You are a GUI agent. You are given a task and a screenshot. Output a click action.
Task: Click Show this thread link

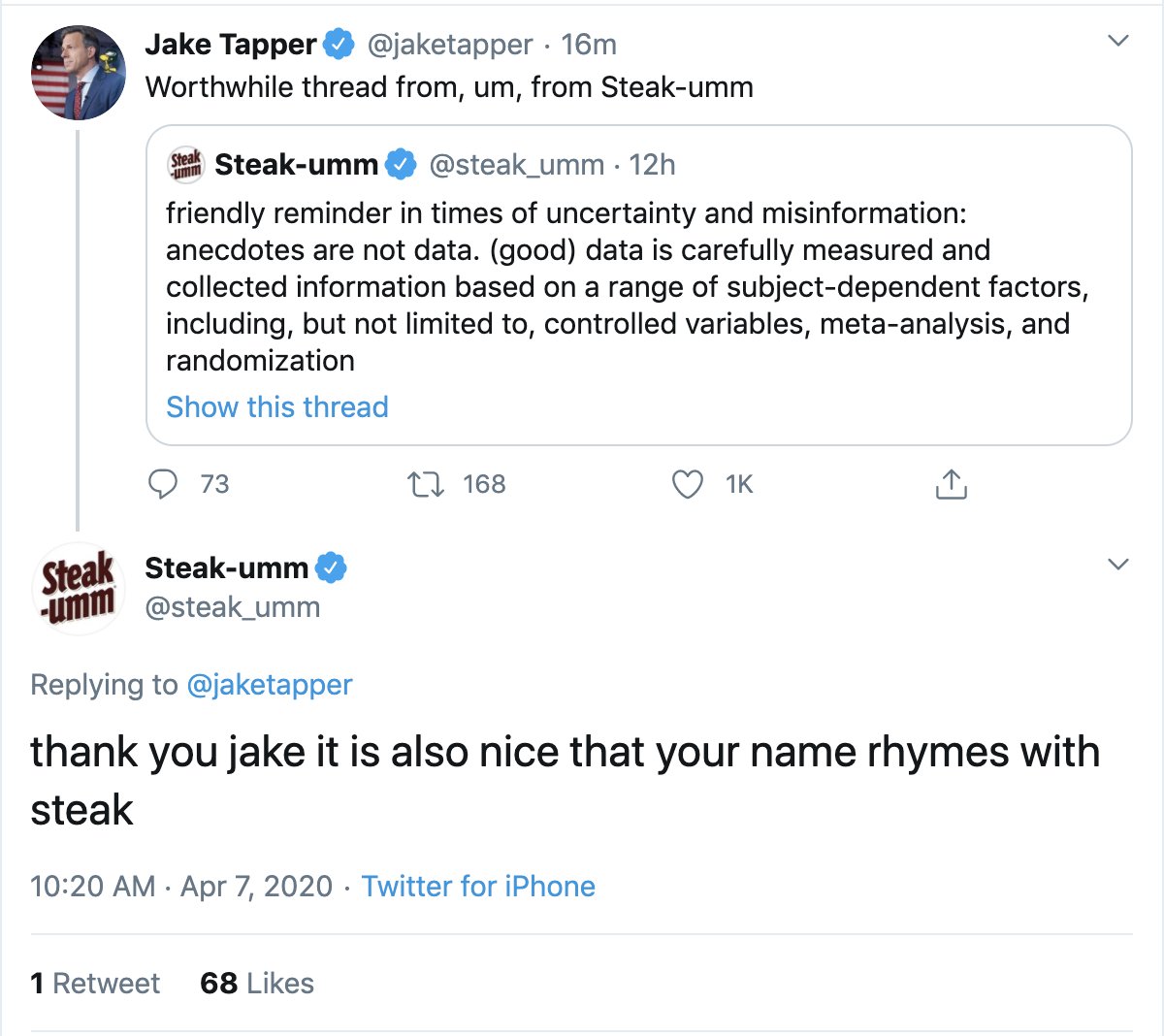point(277,406)
